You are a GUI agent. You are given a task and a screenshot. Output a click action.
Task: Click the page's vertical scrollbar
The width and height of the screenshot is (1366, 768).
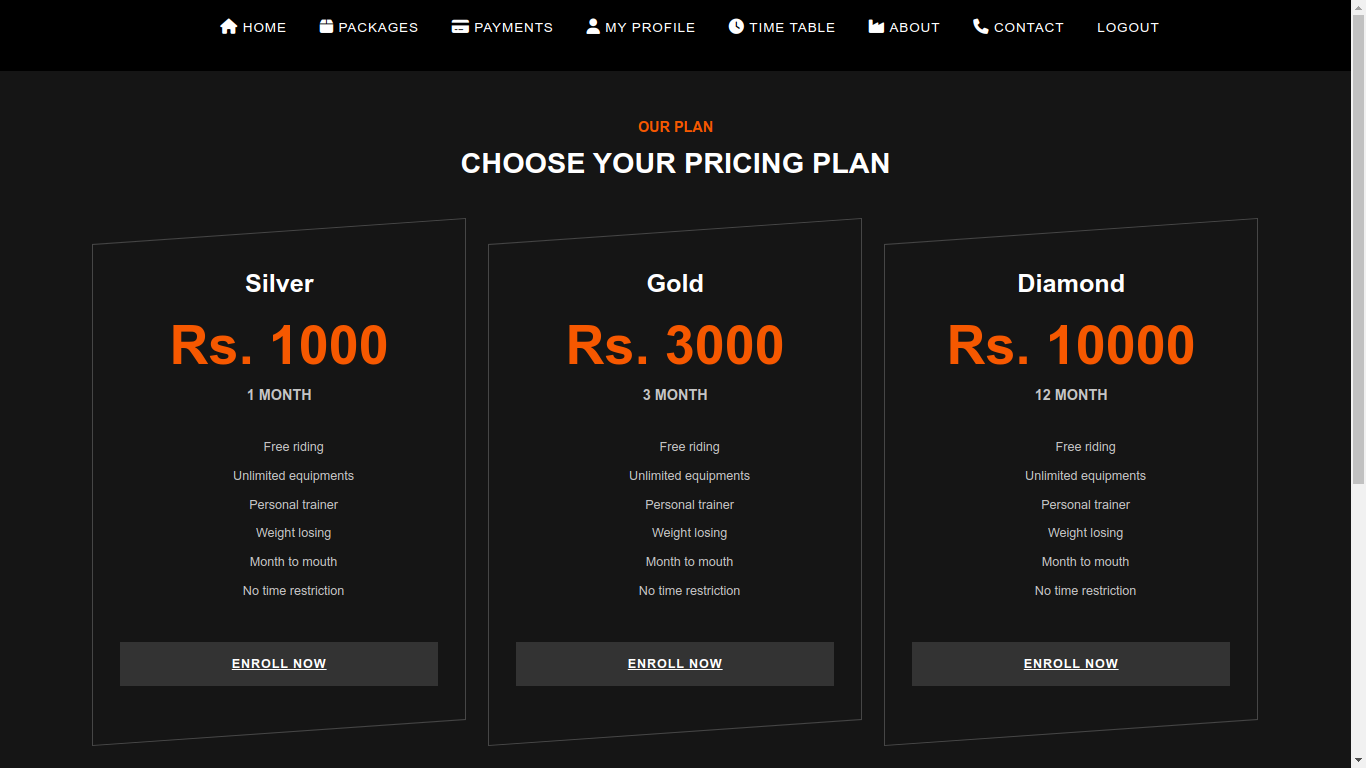pyautogui.click(x=1358, y=300)
